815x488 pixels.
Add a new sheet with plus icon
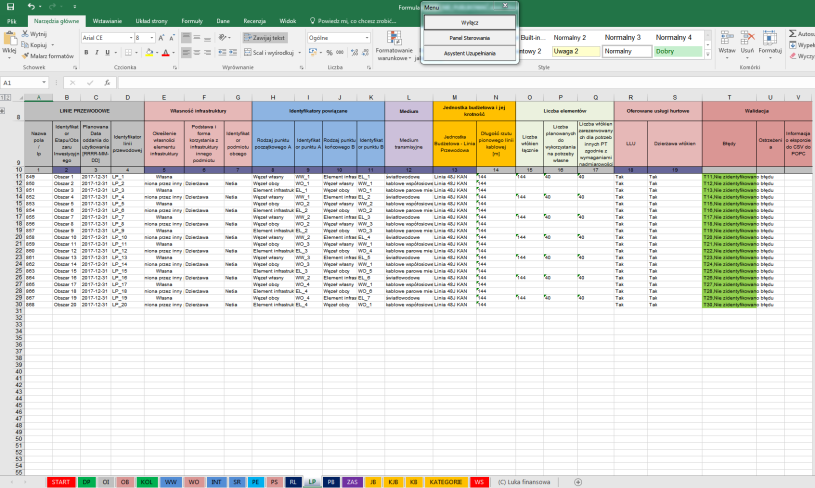point(577,482)
